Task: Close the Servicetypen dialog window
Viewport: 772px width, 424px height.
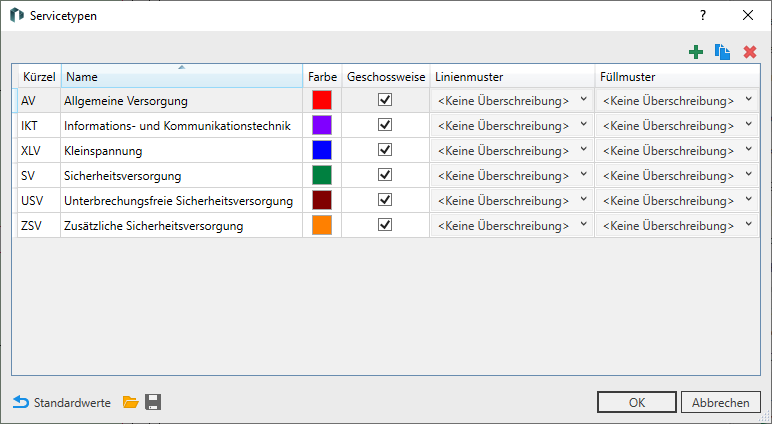Action: 748,15
